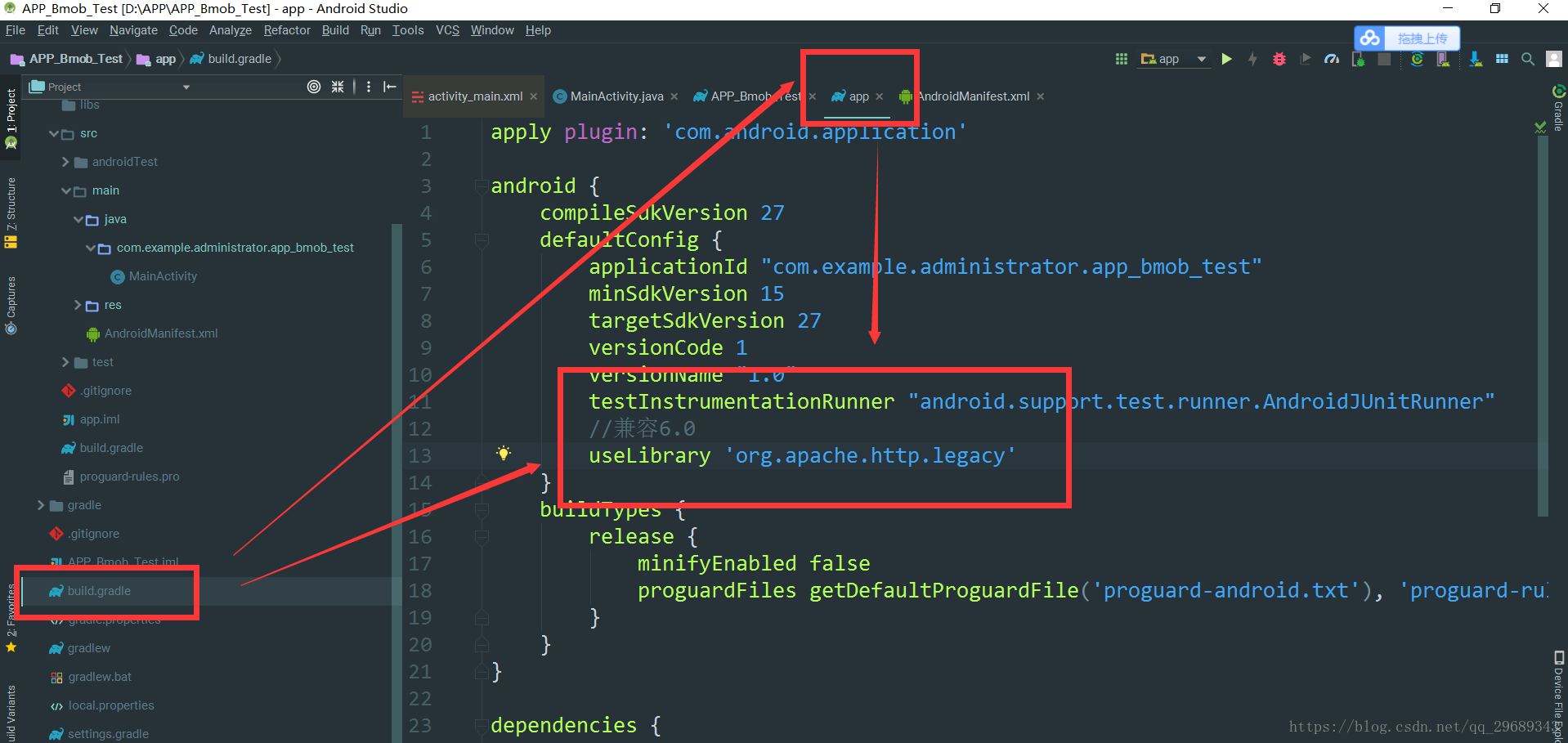Screen dimensions: 1568x743
Task: Open the SDK Manager download icon
Action: [x=1476, y=59]
